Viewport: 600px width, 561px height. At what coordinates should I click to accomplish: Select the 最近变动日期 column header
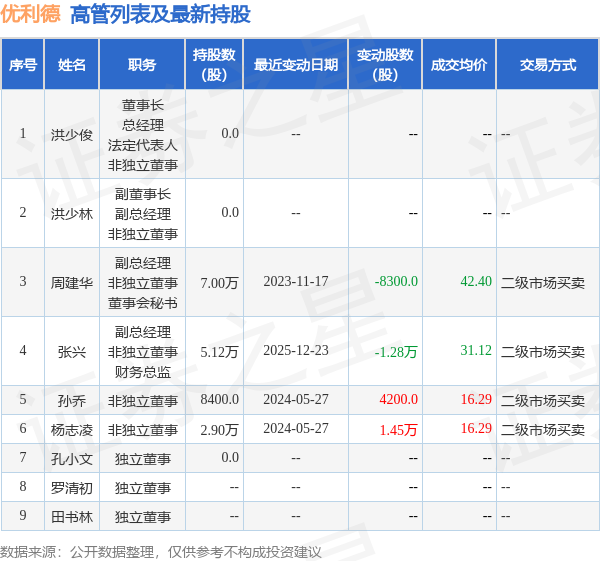pyautogui.click(x=296, y=65)
